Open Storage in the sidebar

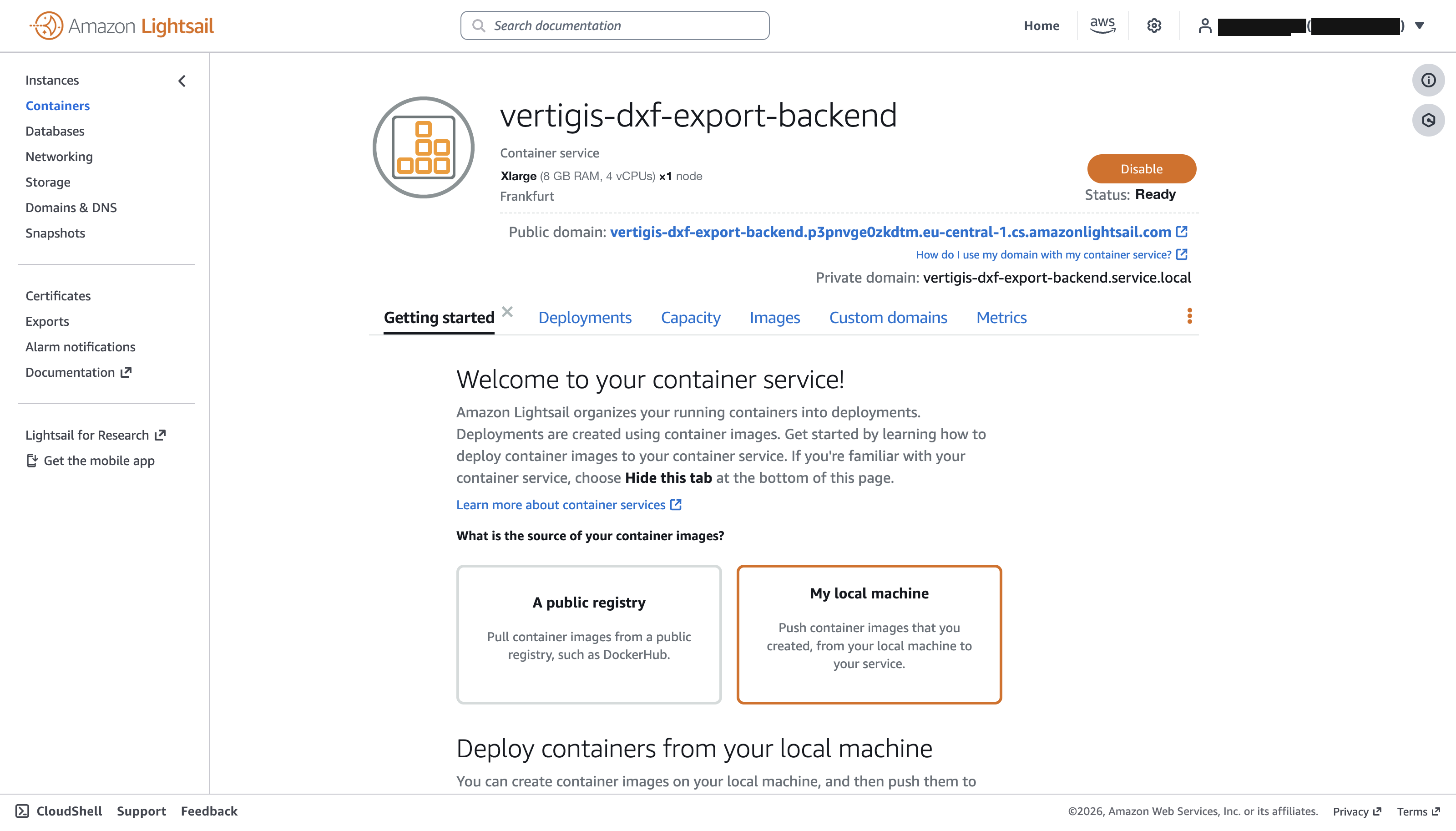48,182
